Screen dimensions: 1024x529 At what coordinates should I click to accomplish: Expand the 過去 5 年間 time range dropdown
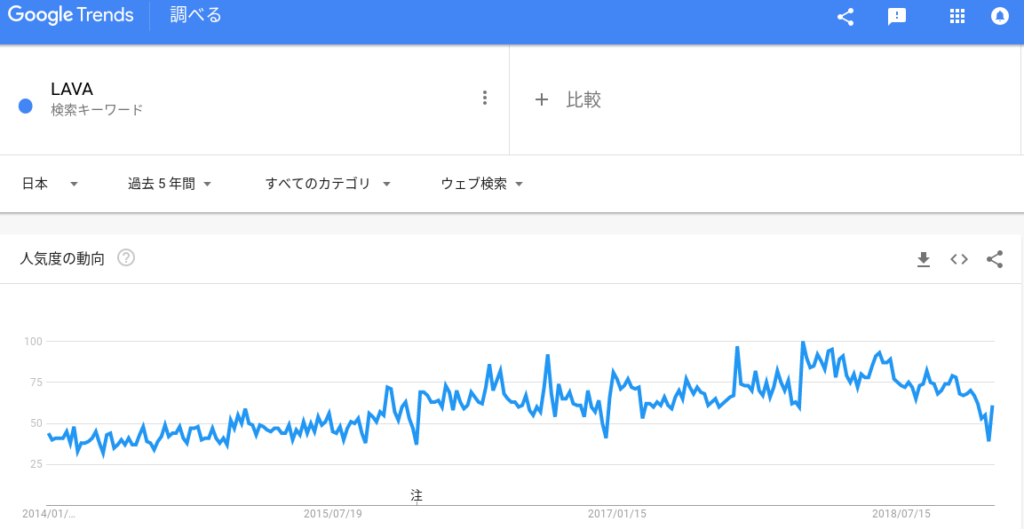point(170,184)
